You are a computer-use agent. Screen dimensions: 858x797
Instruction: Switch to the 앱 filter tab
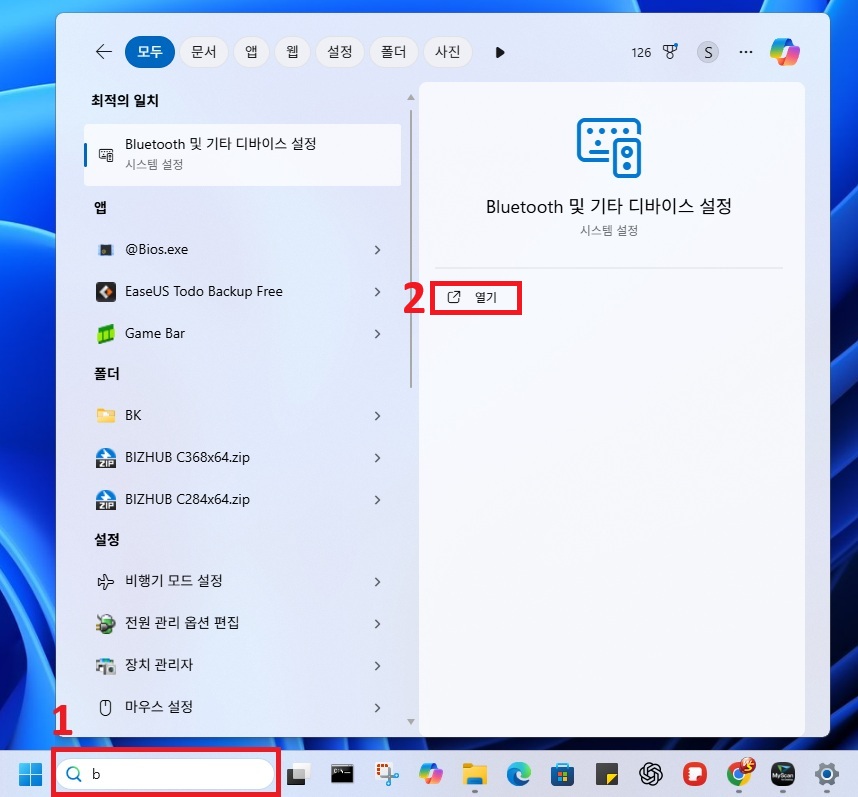251,52
